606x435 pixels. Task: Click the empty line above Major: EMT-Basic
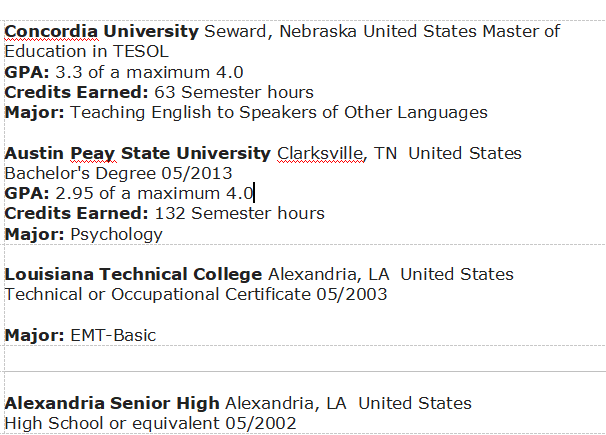tap(200, 315)
